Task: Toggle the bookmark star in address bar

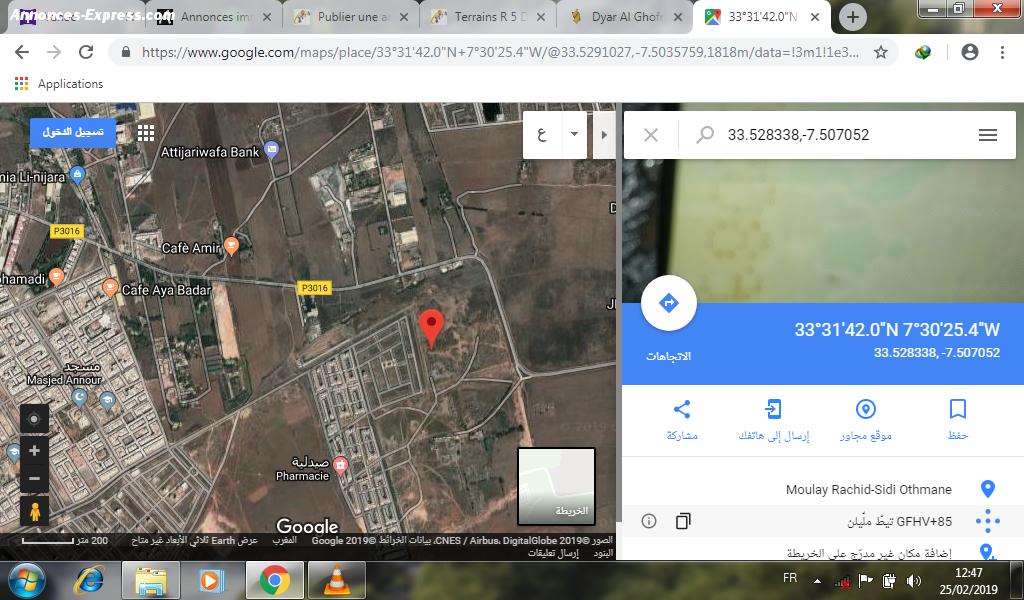Action: pyautogui.click(x=881, y=52)
